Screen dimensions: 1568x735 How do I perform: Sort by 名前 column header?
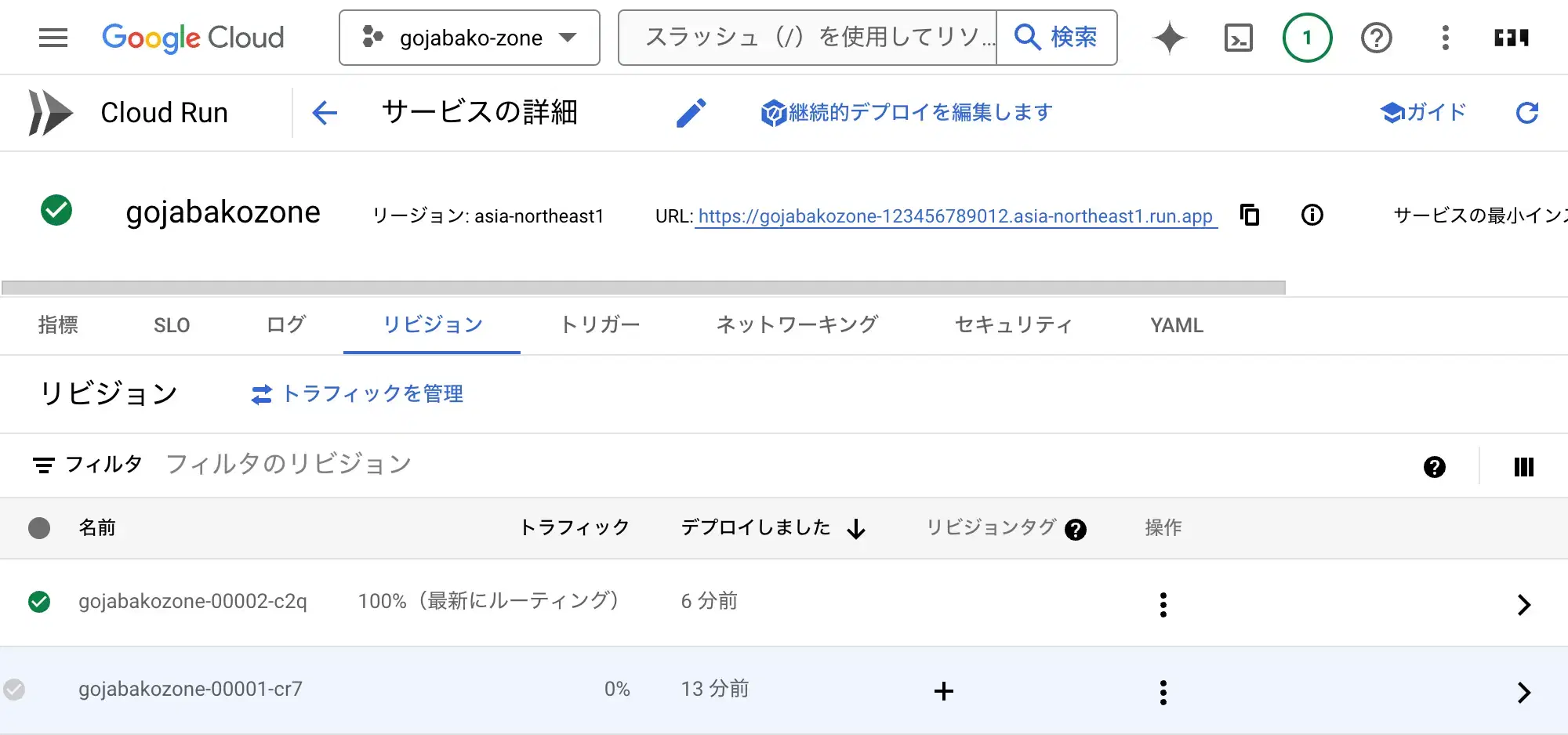click(97, 527)
